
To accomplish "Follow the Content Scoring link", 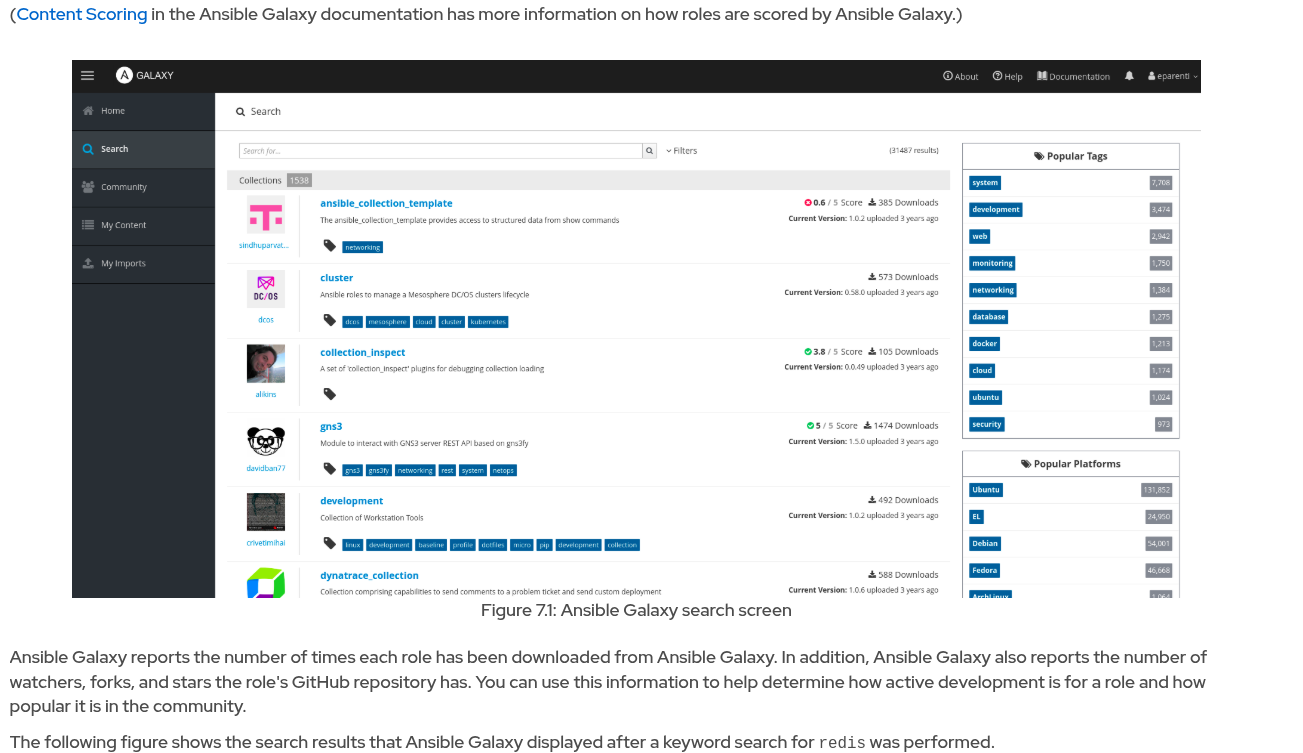I will pos(82,14).
